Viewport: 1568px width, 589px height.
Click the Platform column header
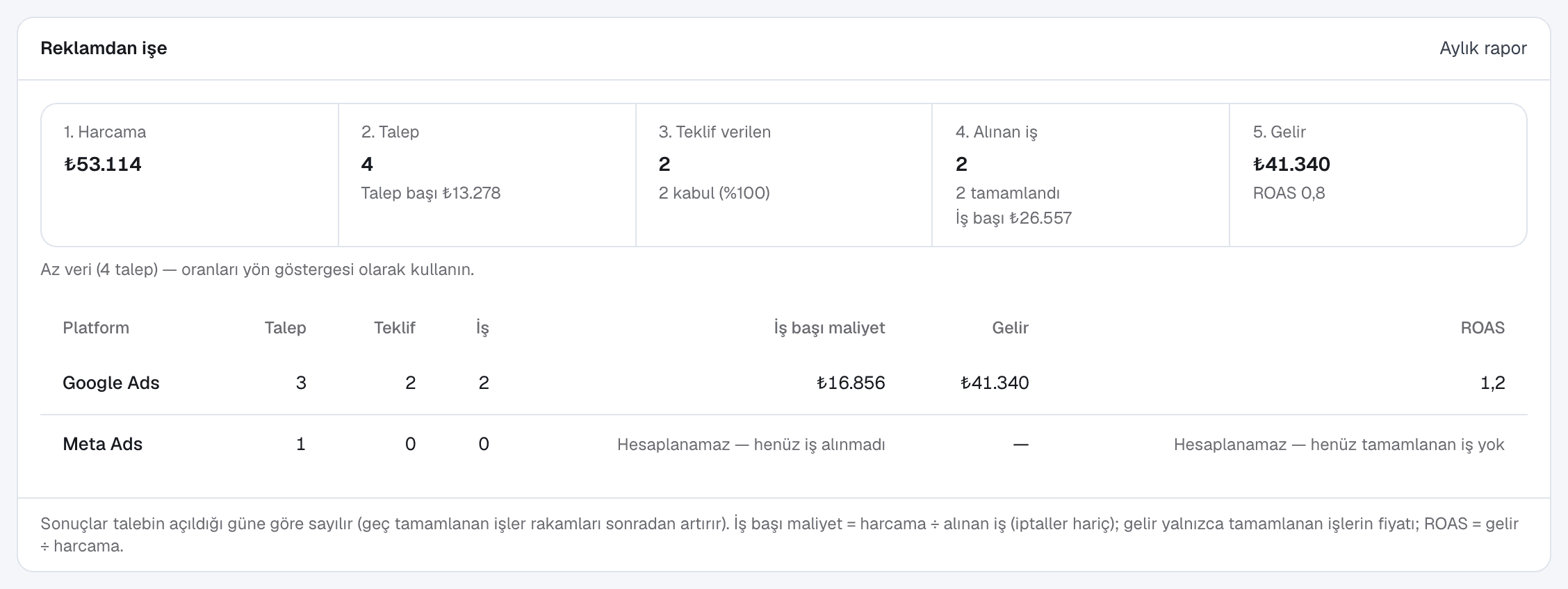pos(96,328)
